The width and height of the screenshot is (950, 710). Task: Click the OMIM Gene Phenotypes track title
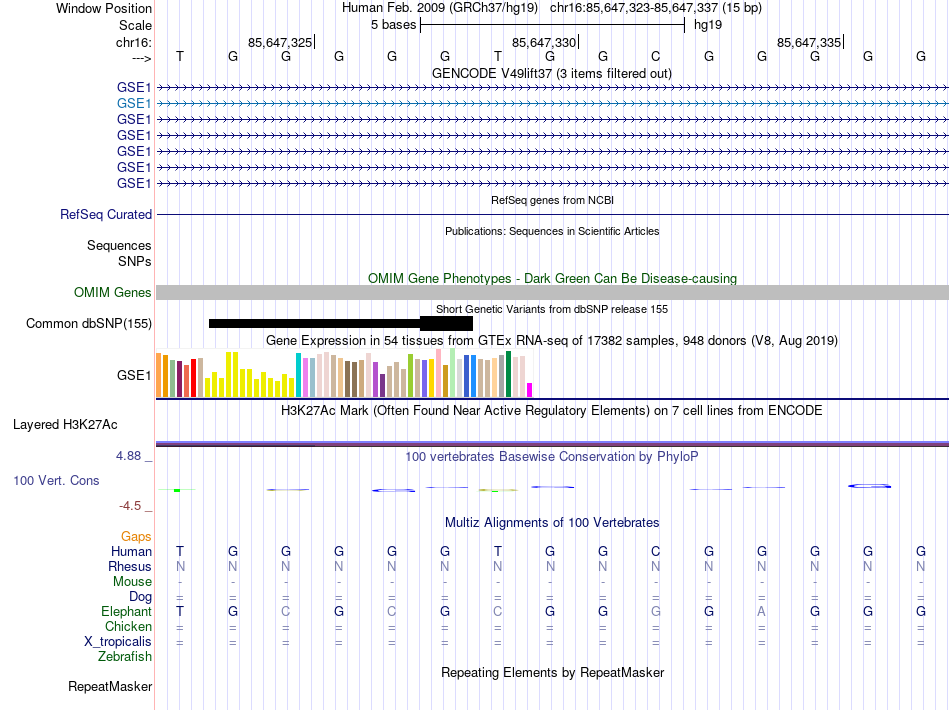coord(551,278)
